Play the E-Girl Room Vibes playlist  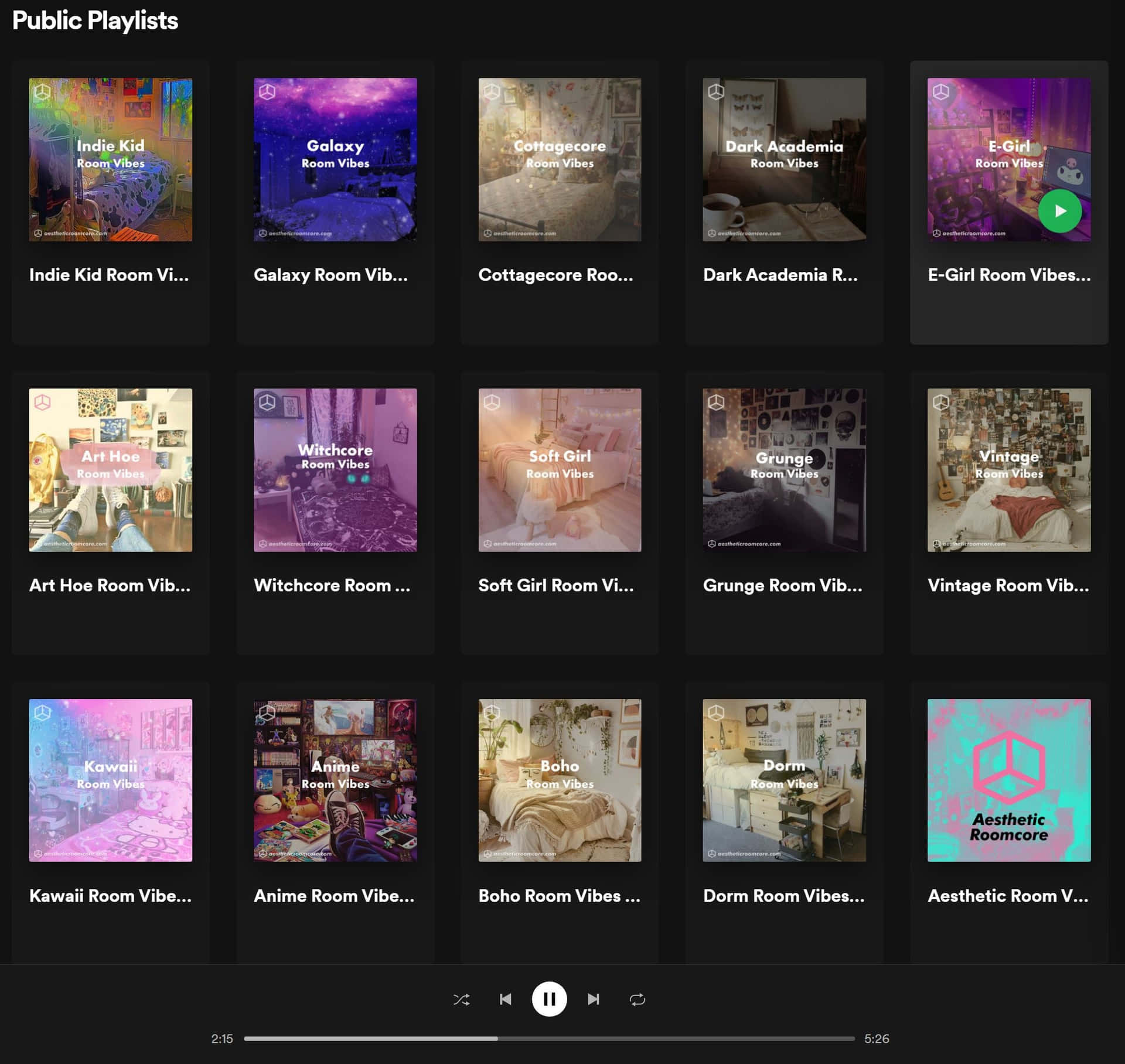1059,211
